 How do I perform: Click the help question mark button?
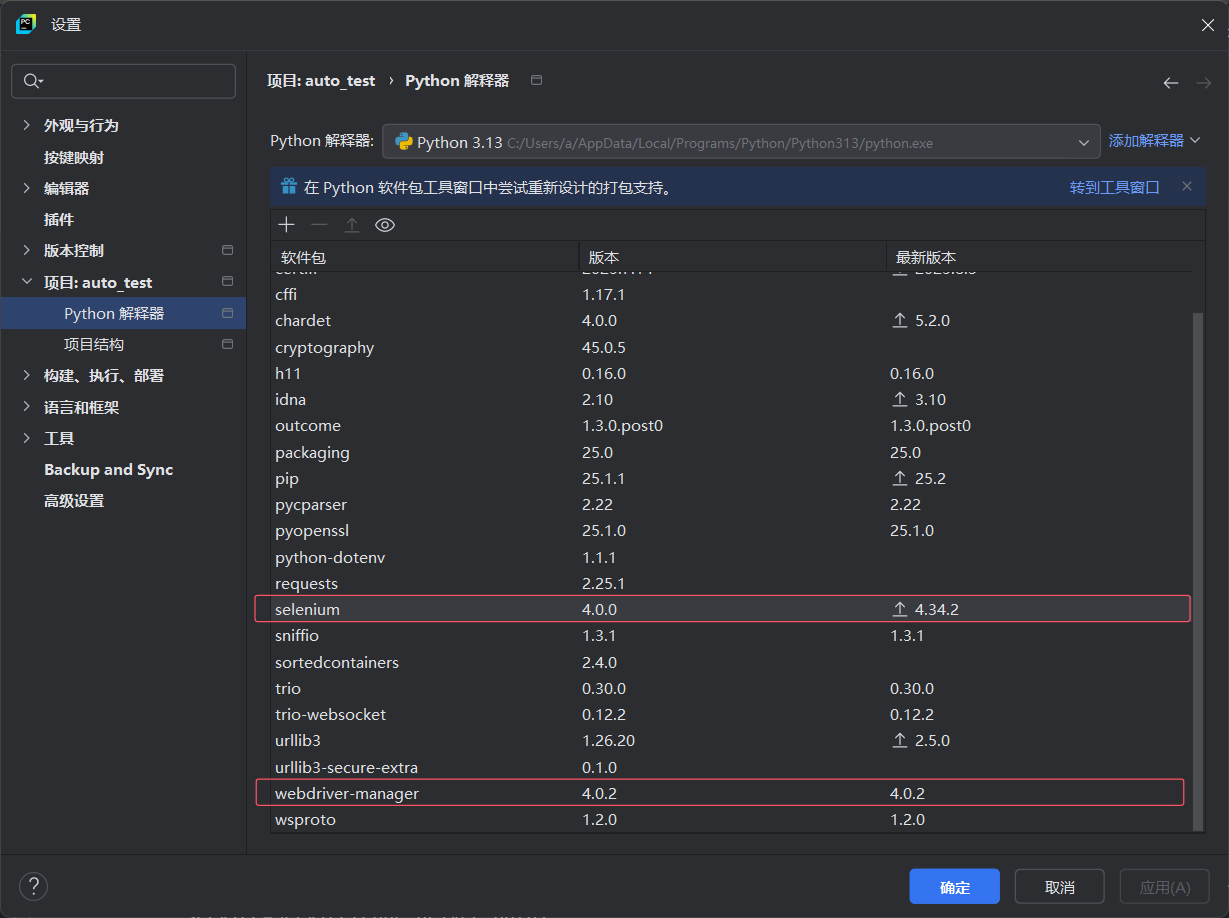point(33,886)
